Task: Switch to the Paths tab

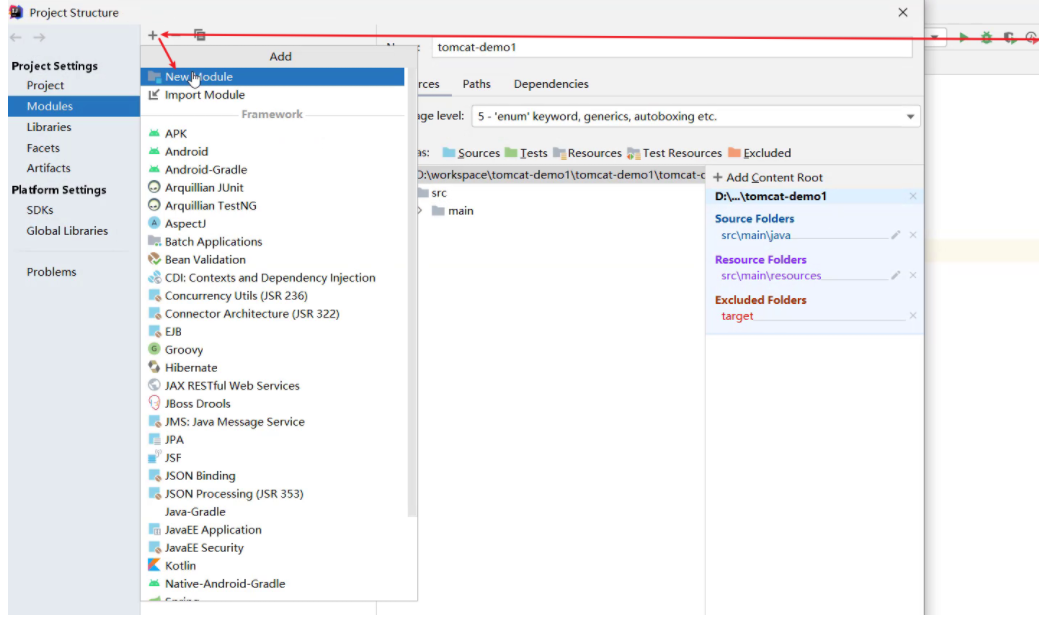Action: pyautogui.click(x=476, y=84)
